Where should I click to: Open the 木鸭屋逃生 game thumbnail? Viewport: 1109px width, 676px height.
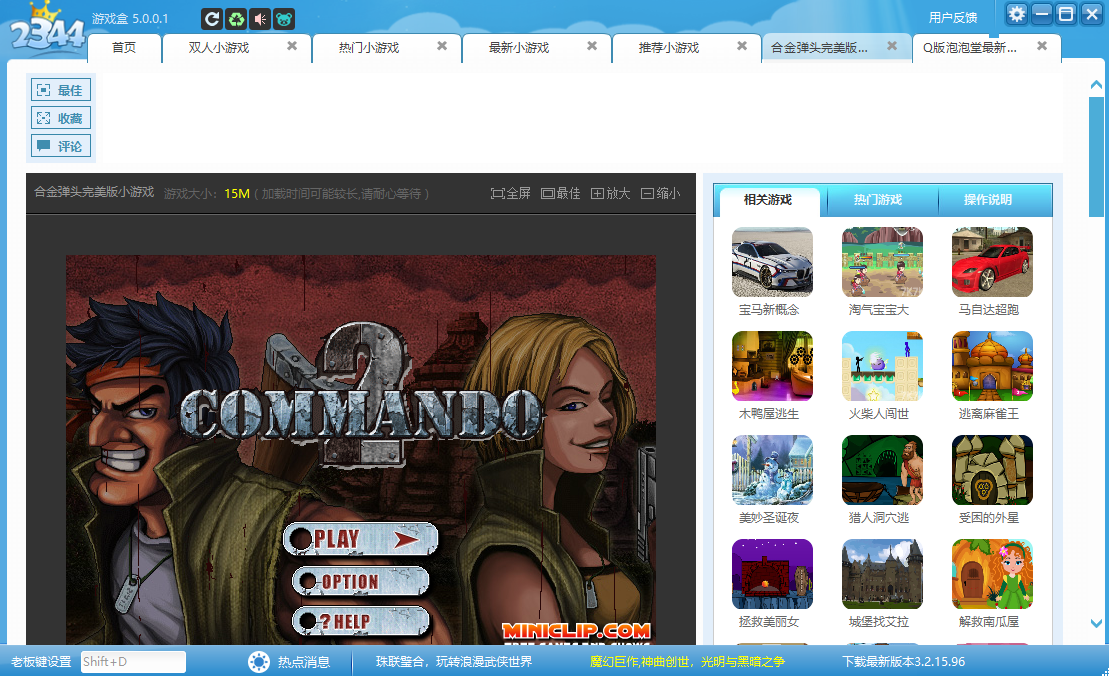[772, 366]
